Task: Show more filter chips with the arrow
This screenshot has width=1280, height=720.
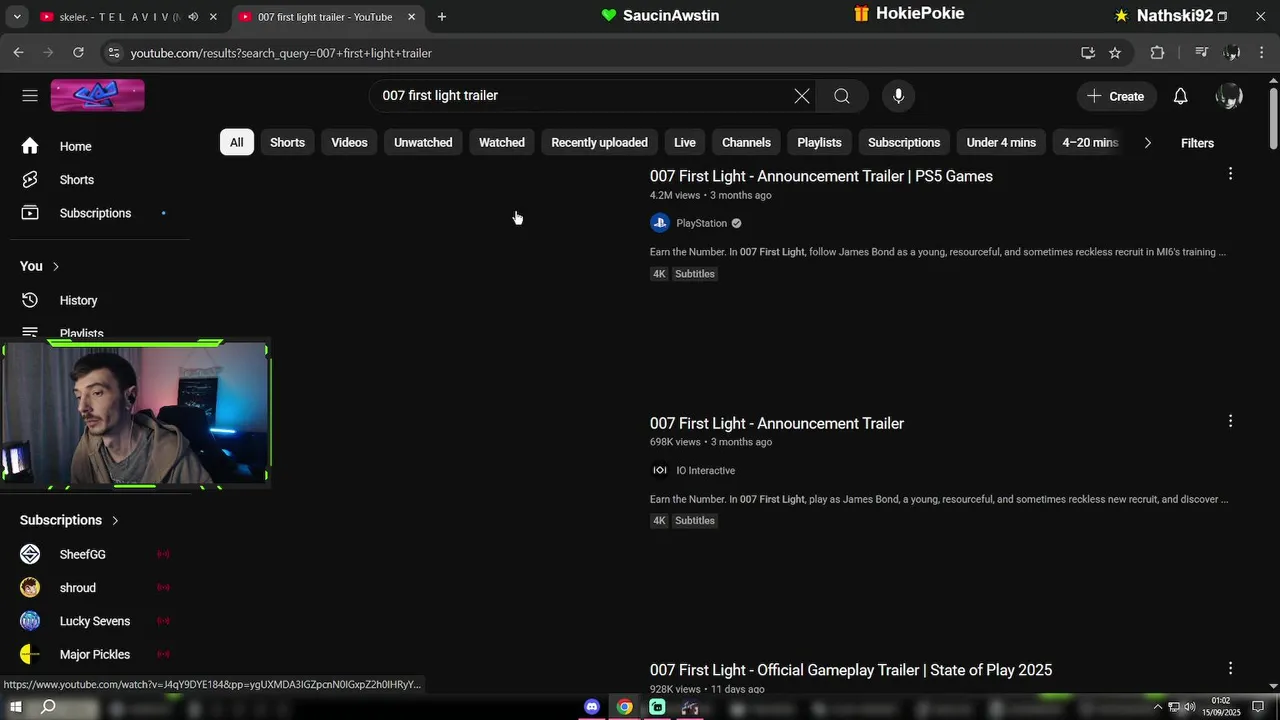Action: (x=1147, y=143)
